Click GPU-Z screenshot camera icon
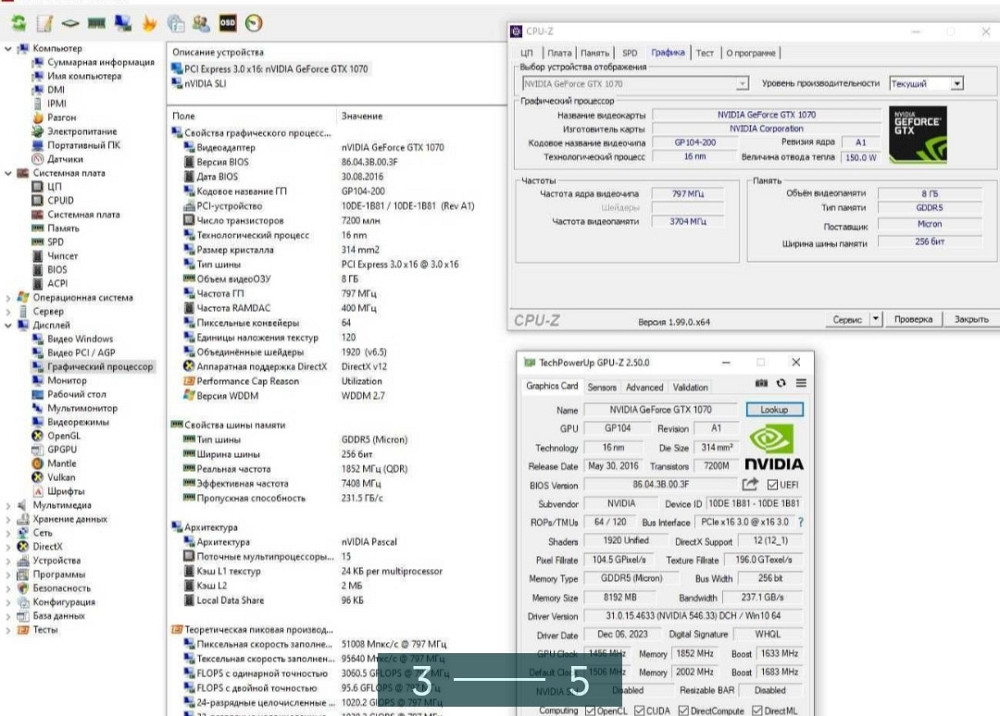The image size is (1000, 716). click(761, 383)
